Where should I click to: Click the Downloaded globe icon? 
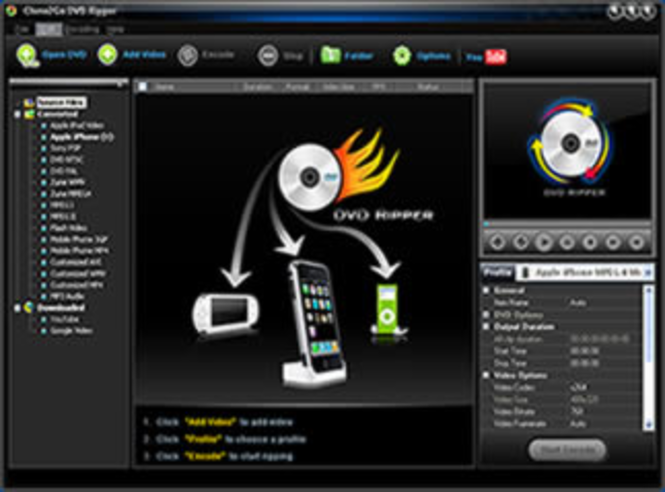29,308
